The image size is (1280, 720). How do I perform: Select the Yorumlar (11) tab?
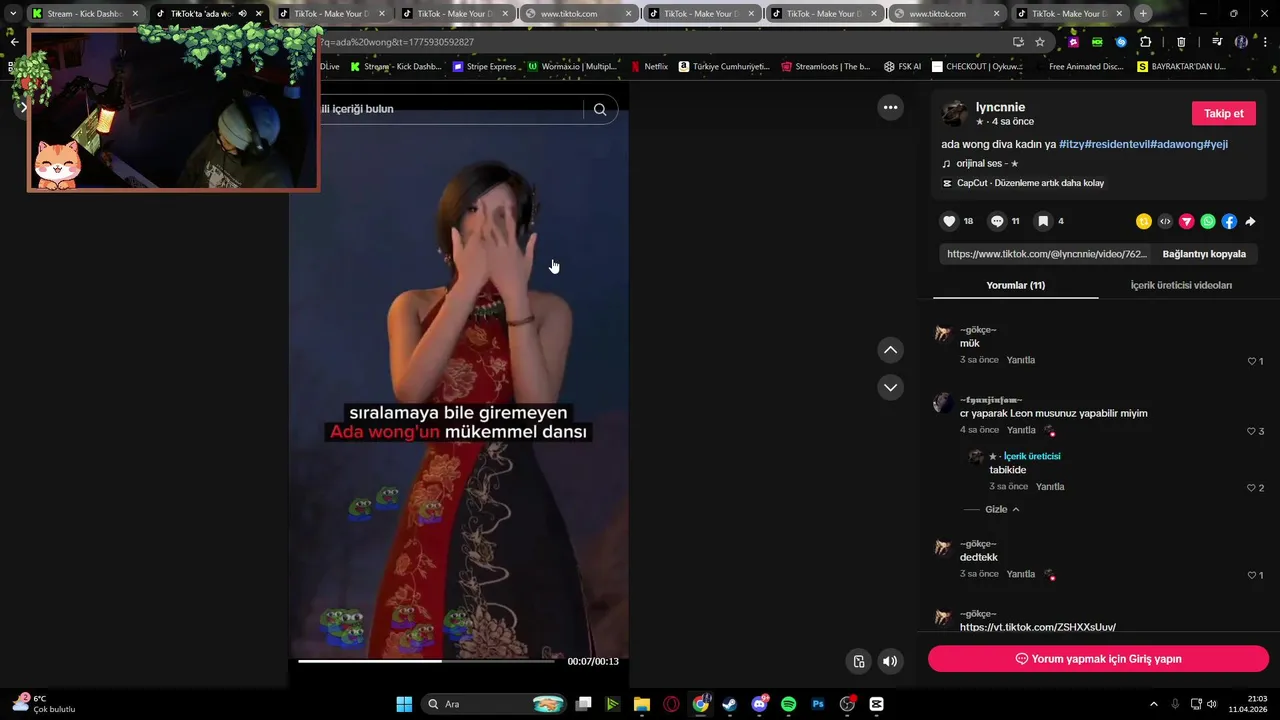click(1015, 285)
